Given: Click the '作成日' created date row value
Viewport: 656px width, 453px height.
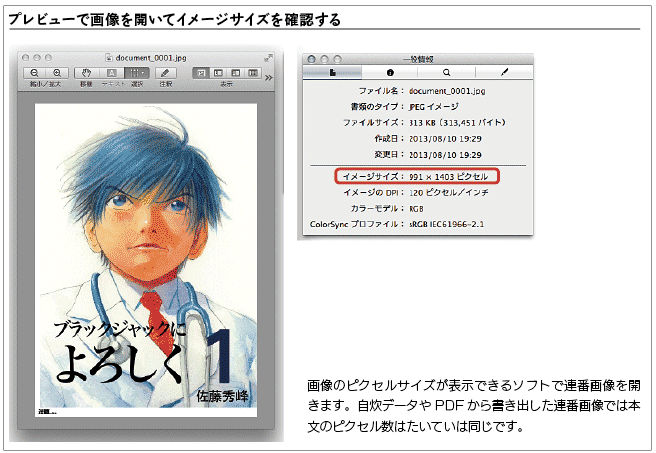Looking at the screenshot, I should 445,138.
